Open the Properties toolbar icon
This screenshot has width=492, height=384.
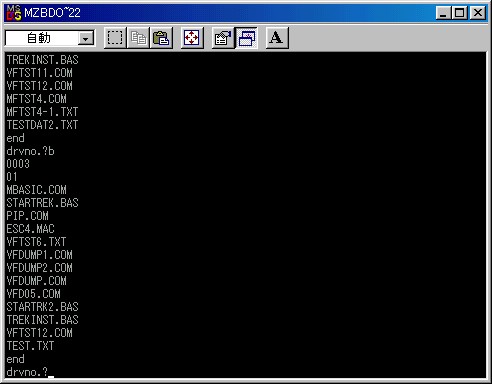(223, 38)
